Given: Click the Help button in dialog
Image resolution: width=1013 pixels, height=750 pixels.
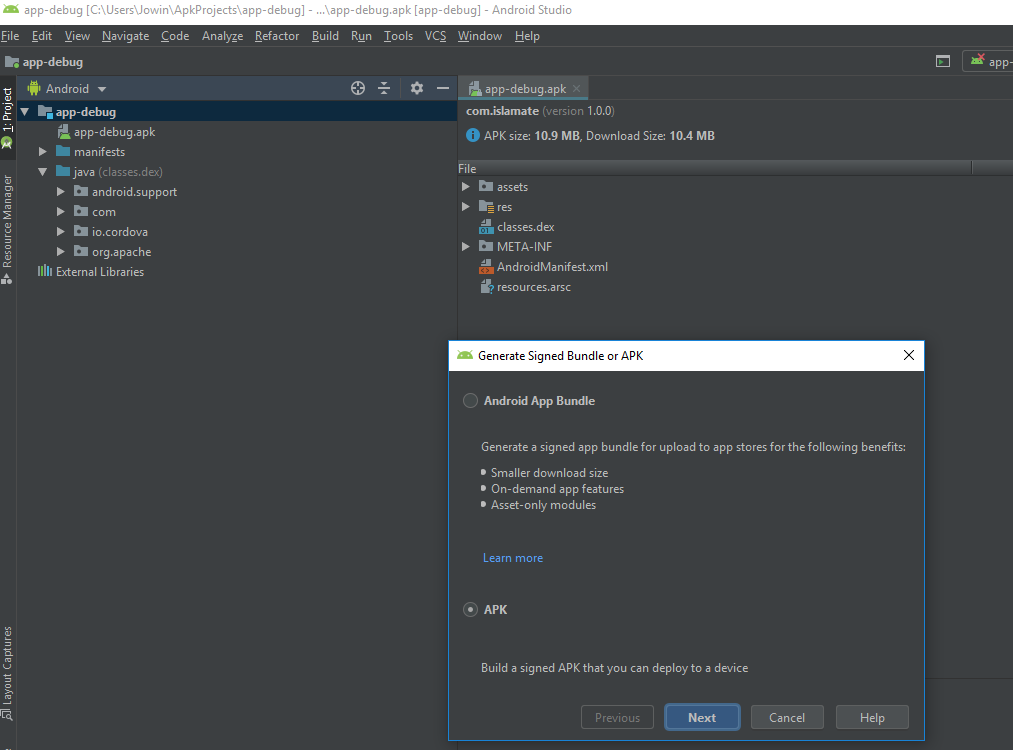Looking at the screenshot, I should 872,718.
